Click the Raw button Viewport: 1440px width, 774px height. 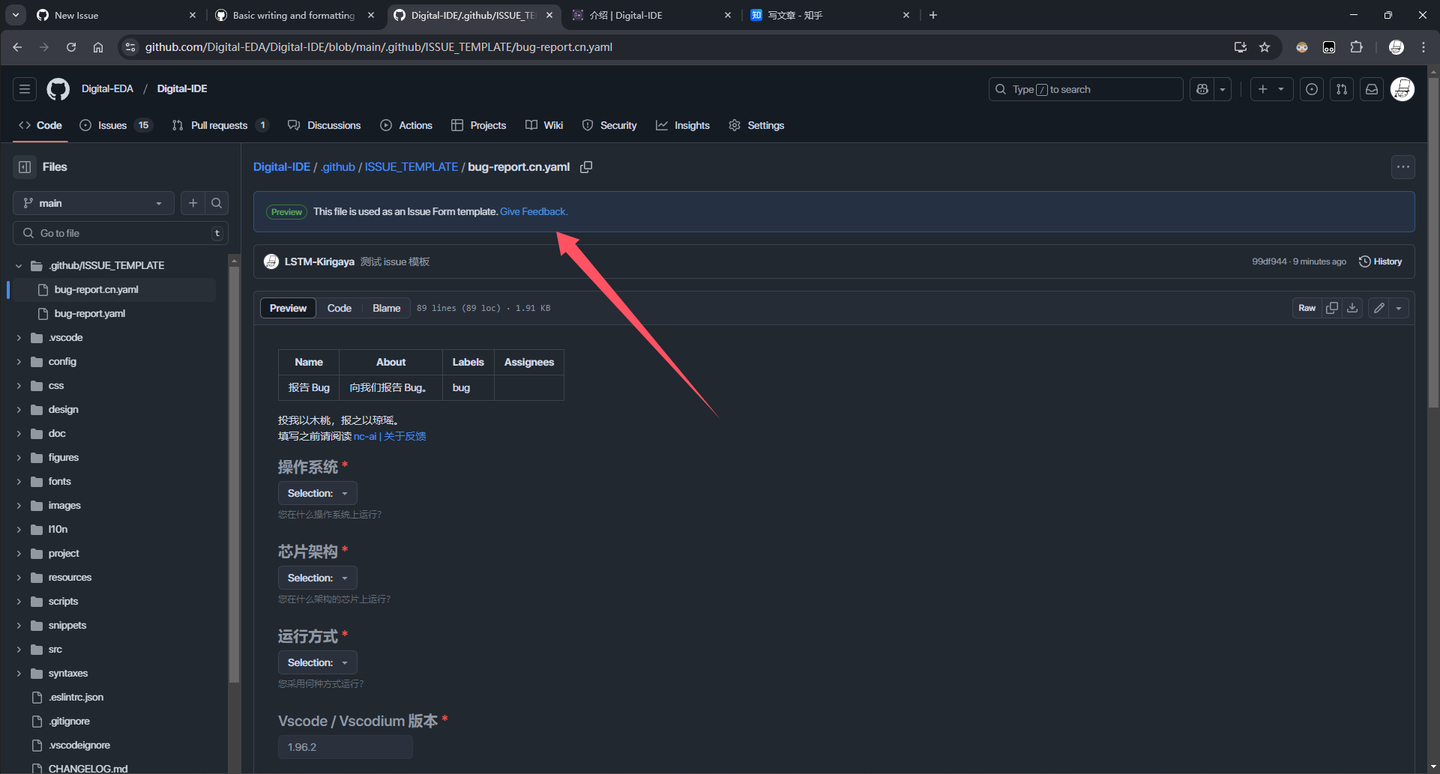coord(1306,307)
